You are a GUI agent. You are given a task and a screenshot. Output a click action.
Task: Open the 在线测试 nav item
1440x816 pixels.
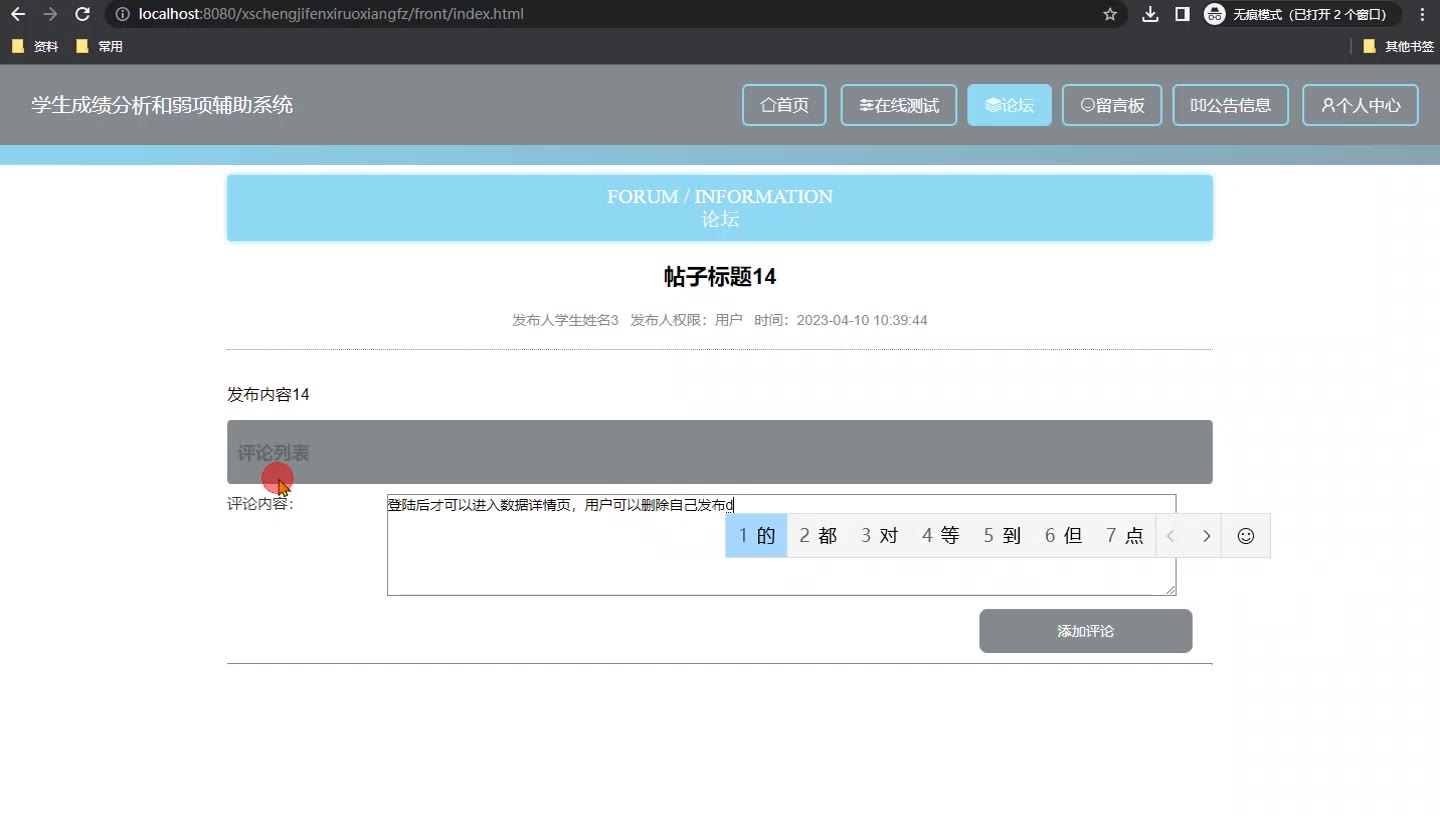coord(899,105)
